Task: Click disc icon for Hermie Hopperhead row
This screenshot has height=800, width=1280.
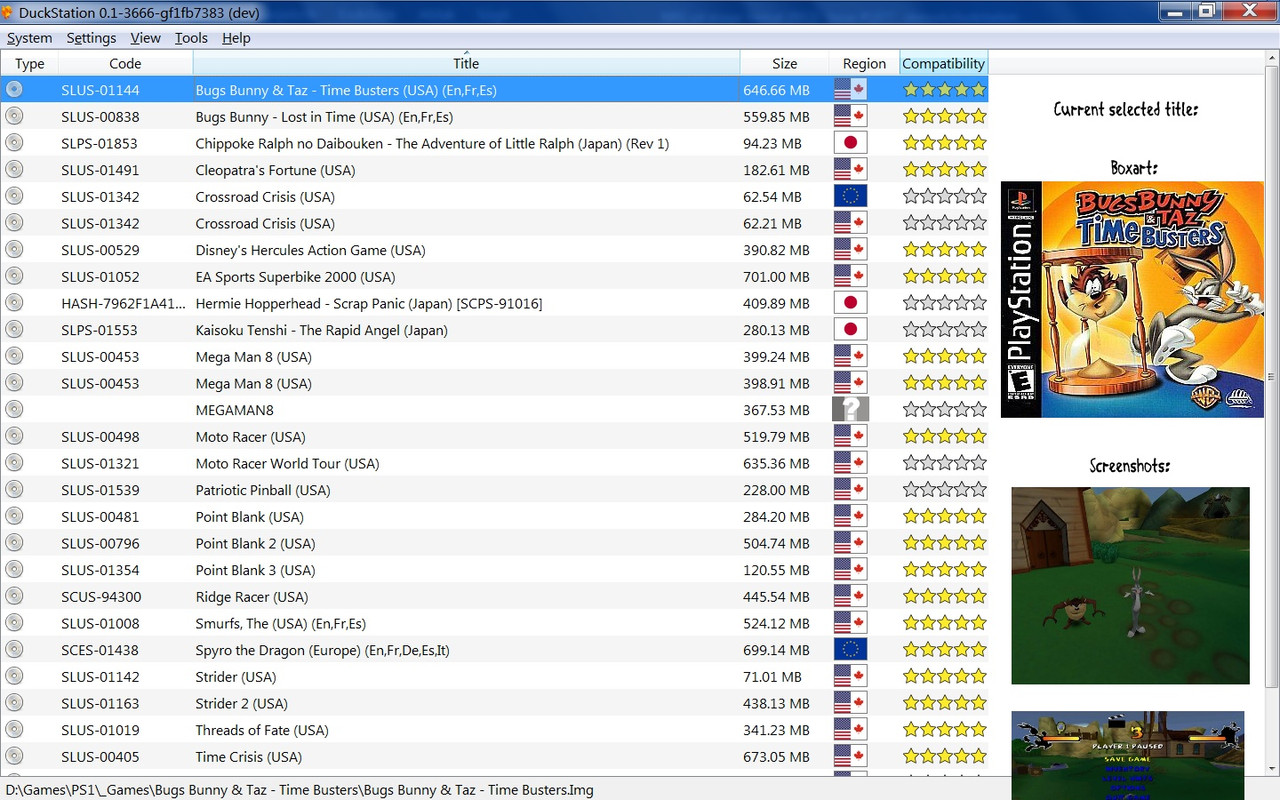Action: point(14,303)
